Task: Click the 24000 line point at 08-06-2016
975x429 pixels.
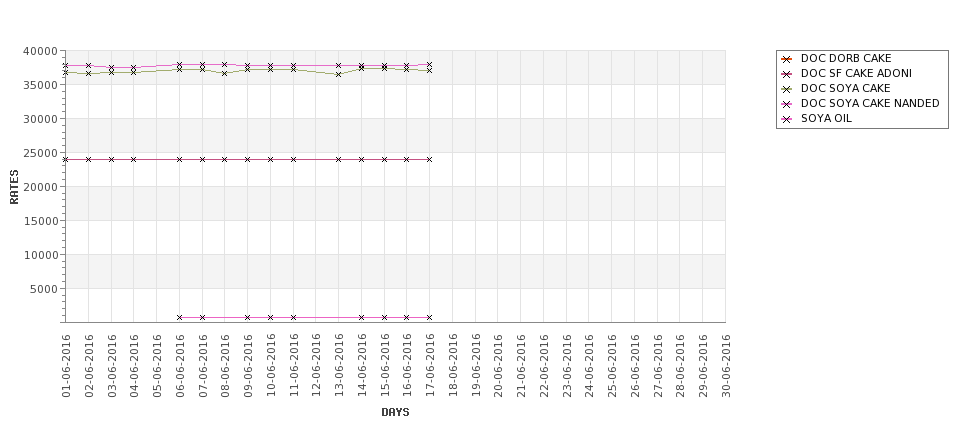Action: pos(224,159)
